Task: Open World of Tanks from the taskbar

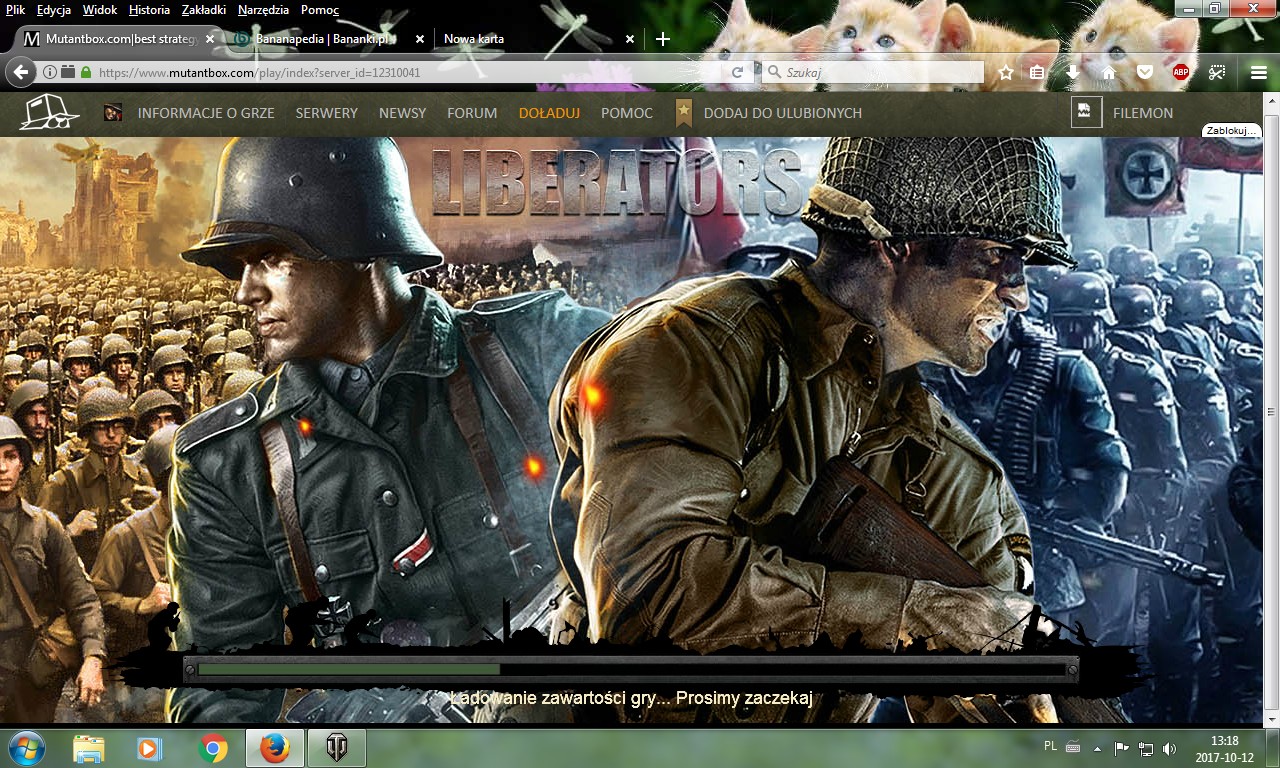Action: pos(336,747)
